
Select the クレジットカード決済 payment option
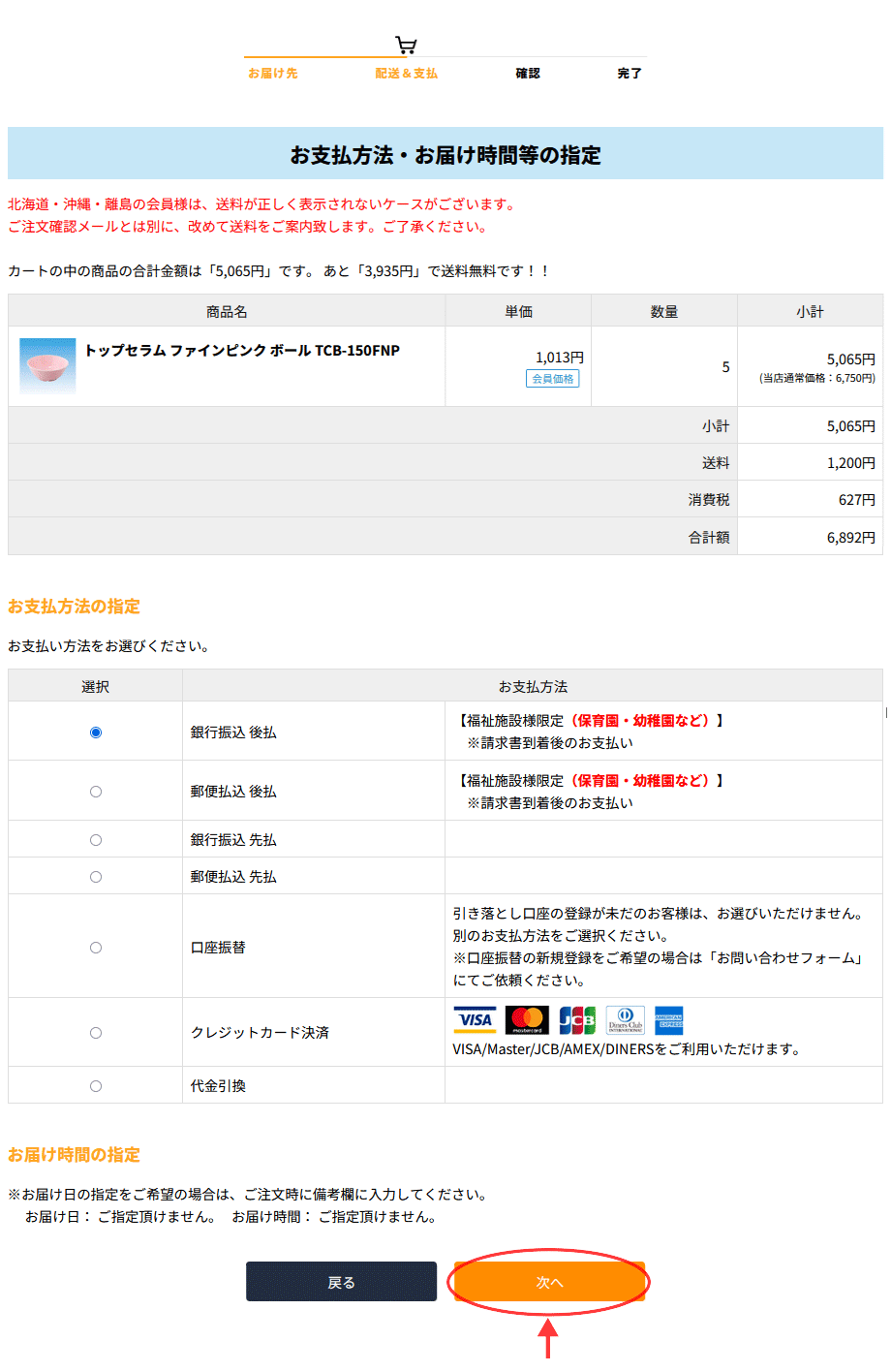coord(95,1032)
